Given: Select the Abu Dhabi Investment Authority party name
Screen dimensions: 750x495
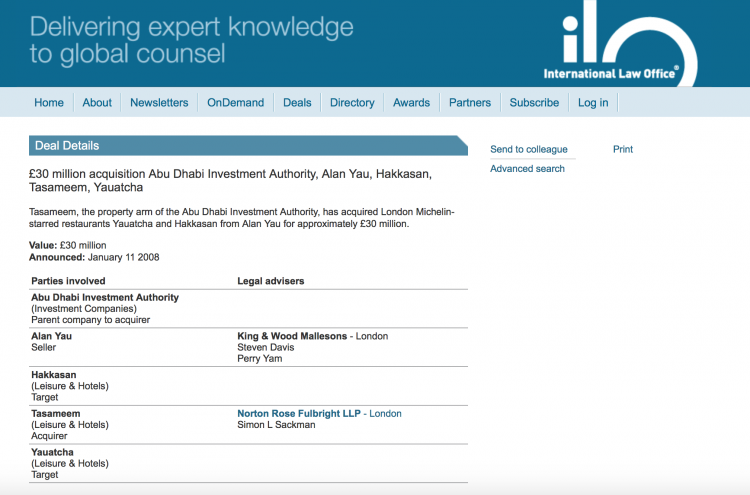Looking at the screenshot, I should 105,297.
